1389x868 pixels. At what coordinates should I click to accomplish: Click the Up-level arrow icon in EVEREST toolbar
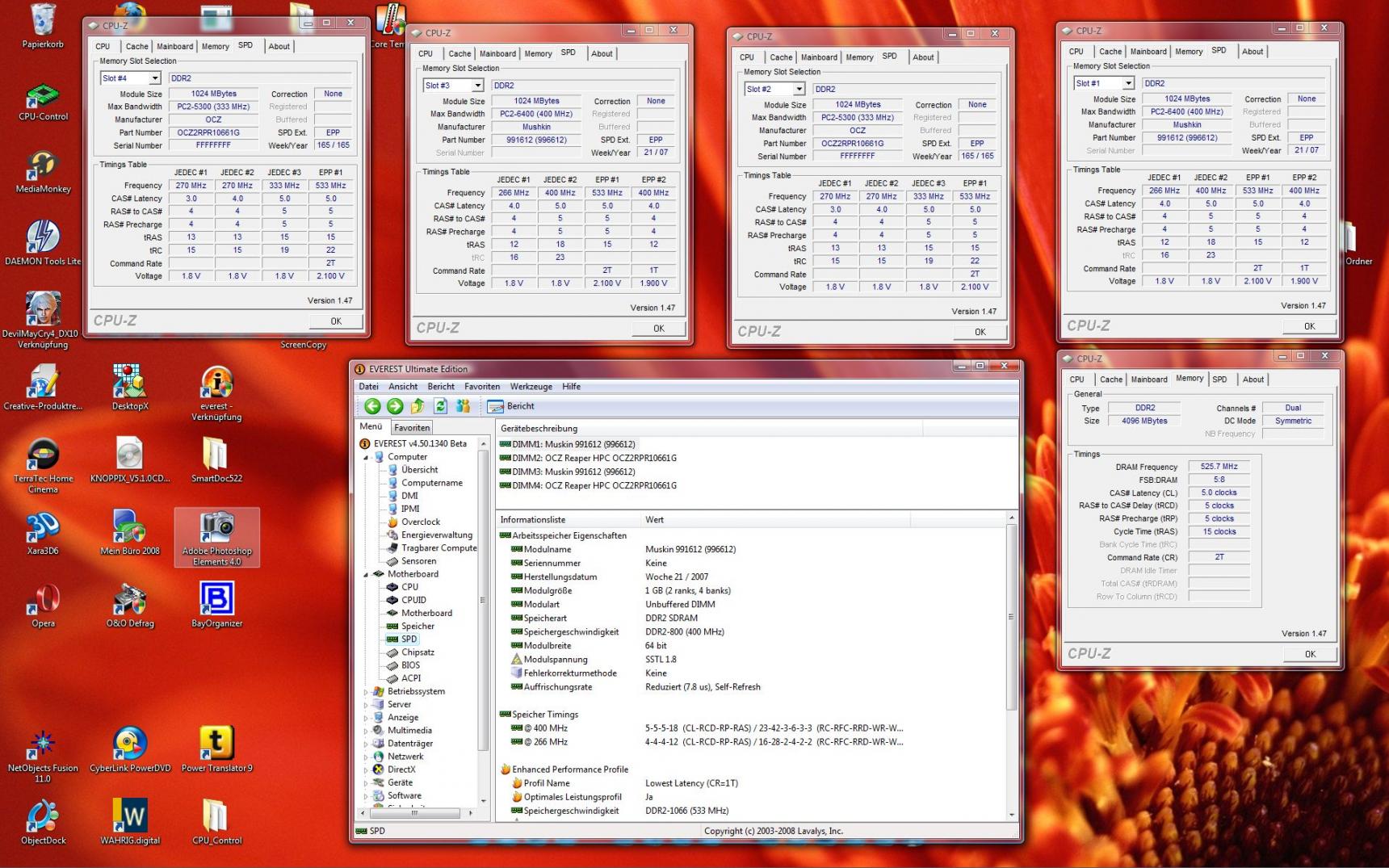point(418,406)
